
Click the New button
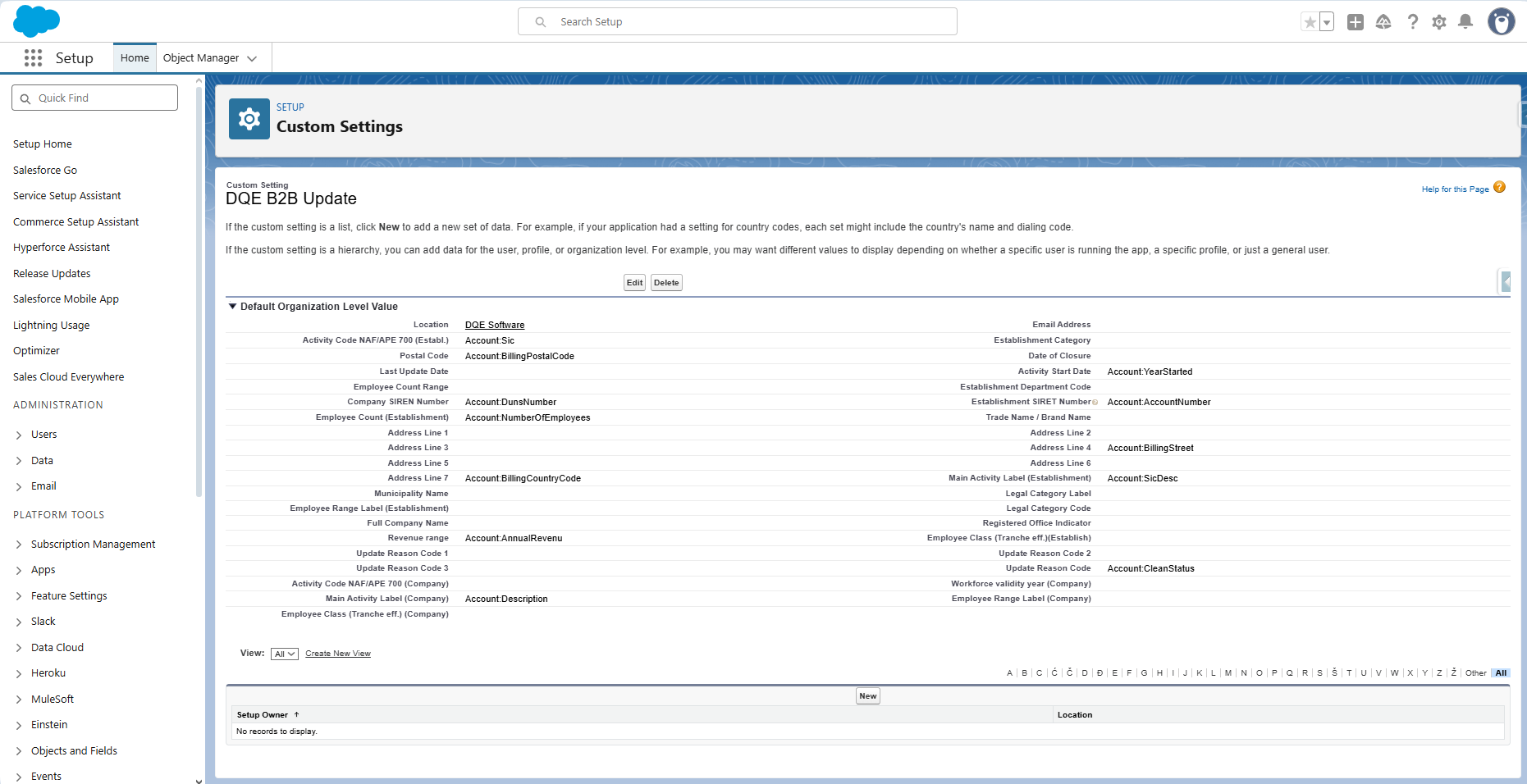[868, 696]
